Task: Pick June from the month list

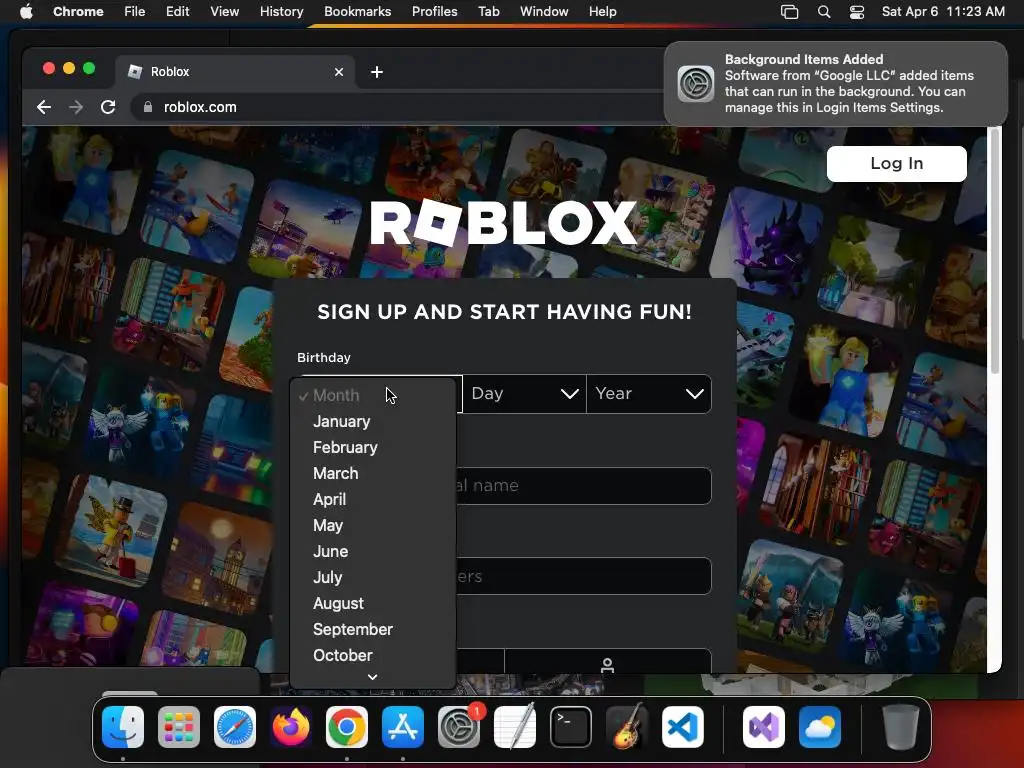Action: click(x=372, y=552)
